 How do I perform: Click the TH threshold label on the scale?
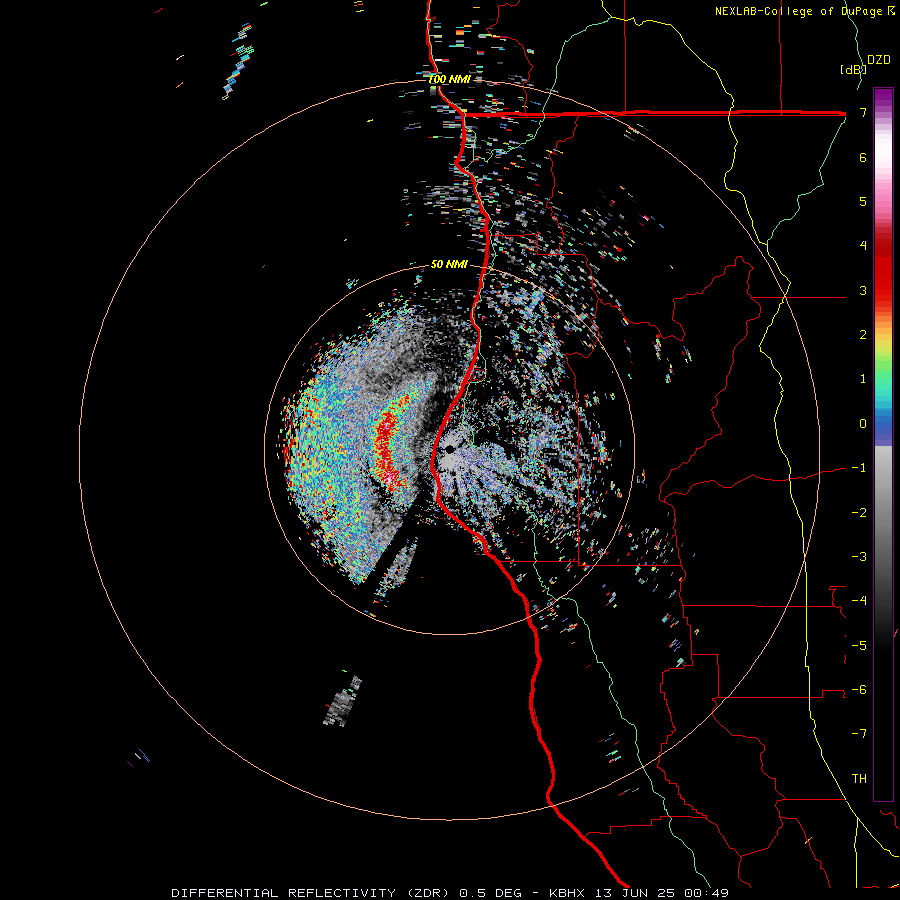[859, 779]
